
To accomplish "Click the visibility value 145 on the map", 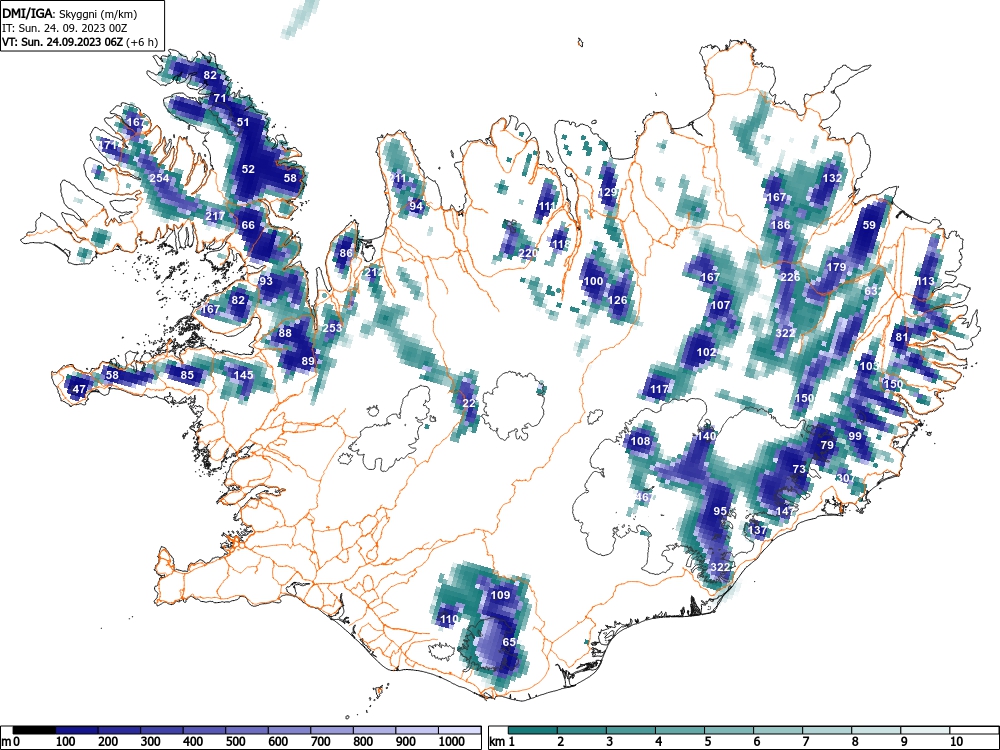I will [244, 375].
